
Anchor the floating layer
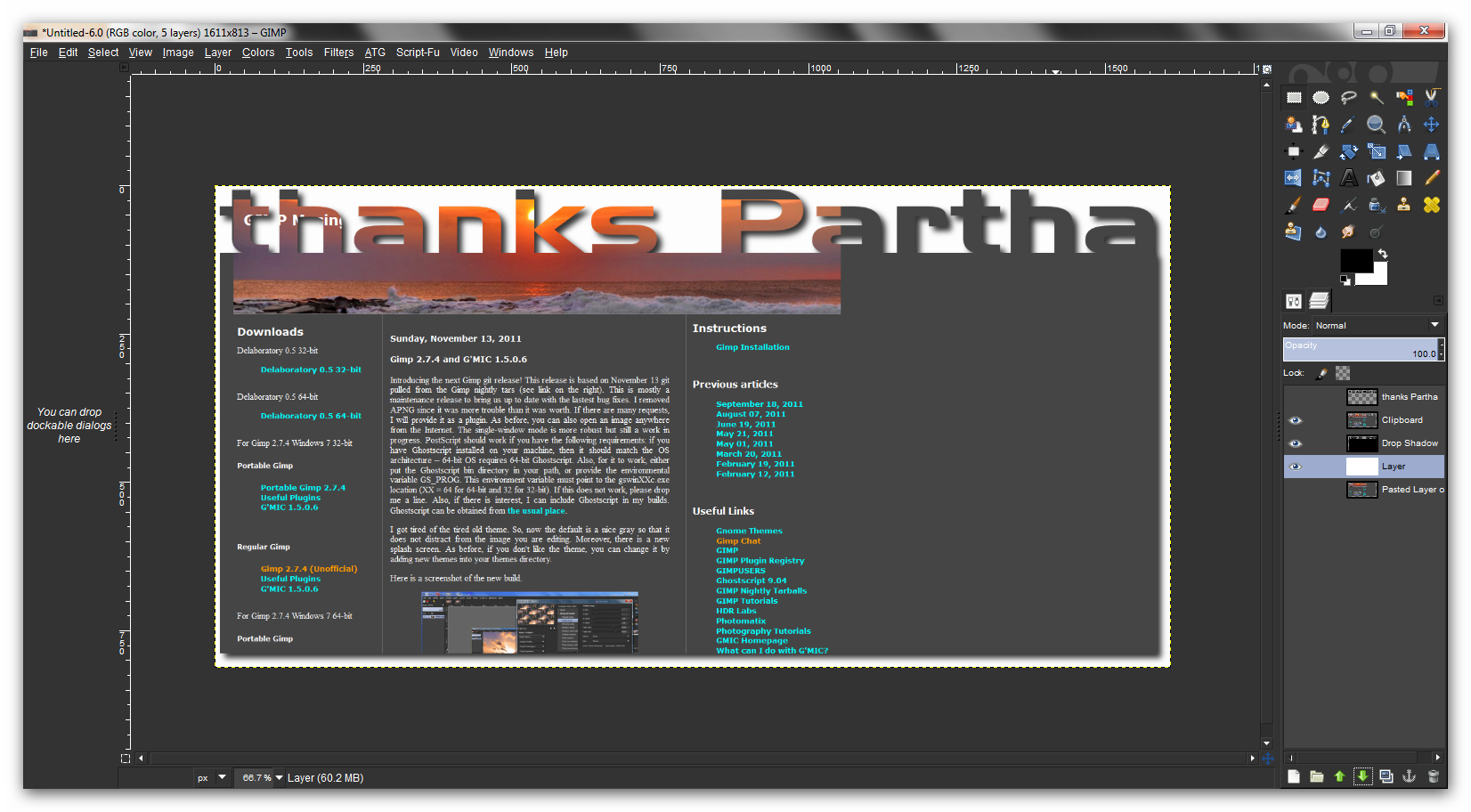tap(1410, 776)
